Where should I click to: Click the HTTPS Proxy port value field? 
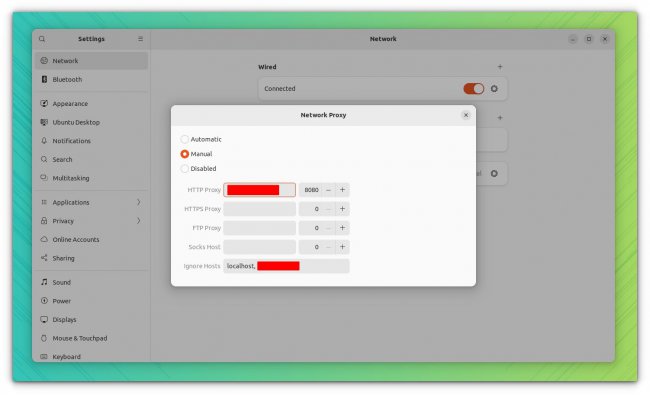(x=310, y=209)
